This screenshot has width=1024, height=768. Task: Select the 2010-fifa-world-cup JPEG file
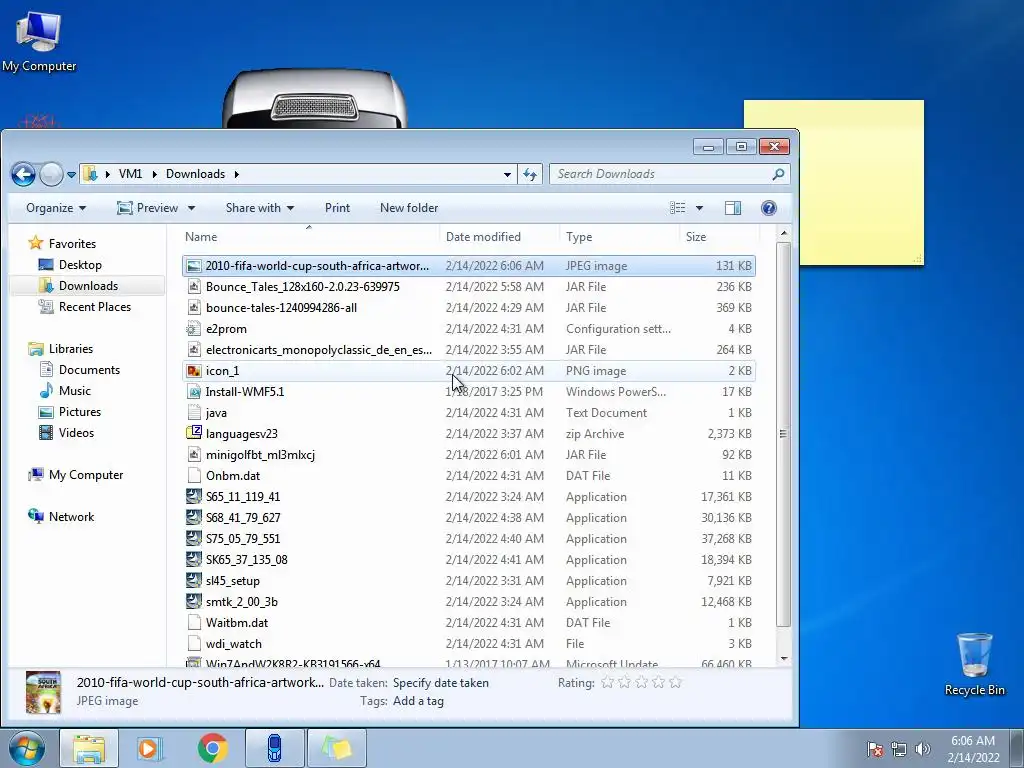point(468,266)
